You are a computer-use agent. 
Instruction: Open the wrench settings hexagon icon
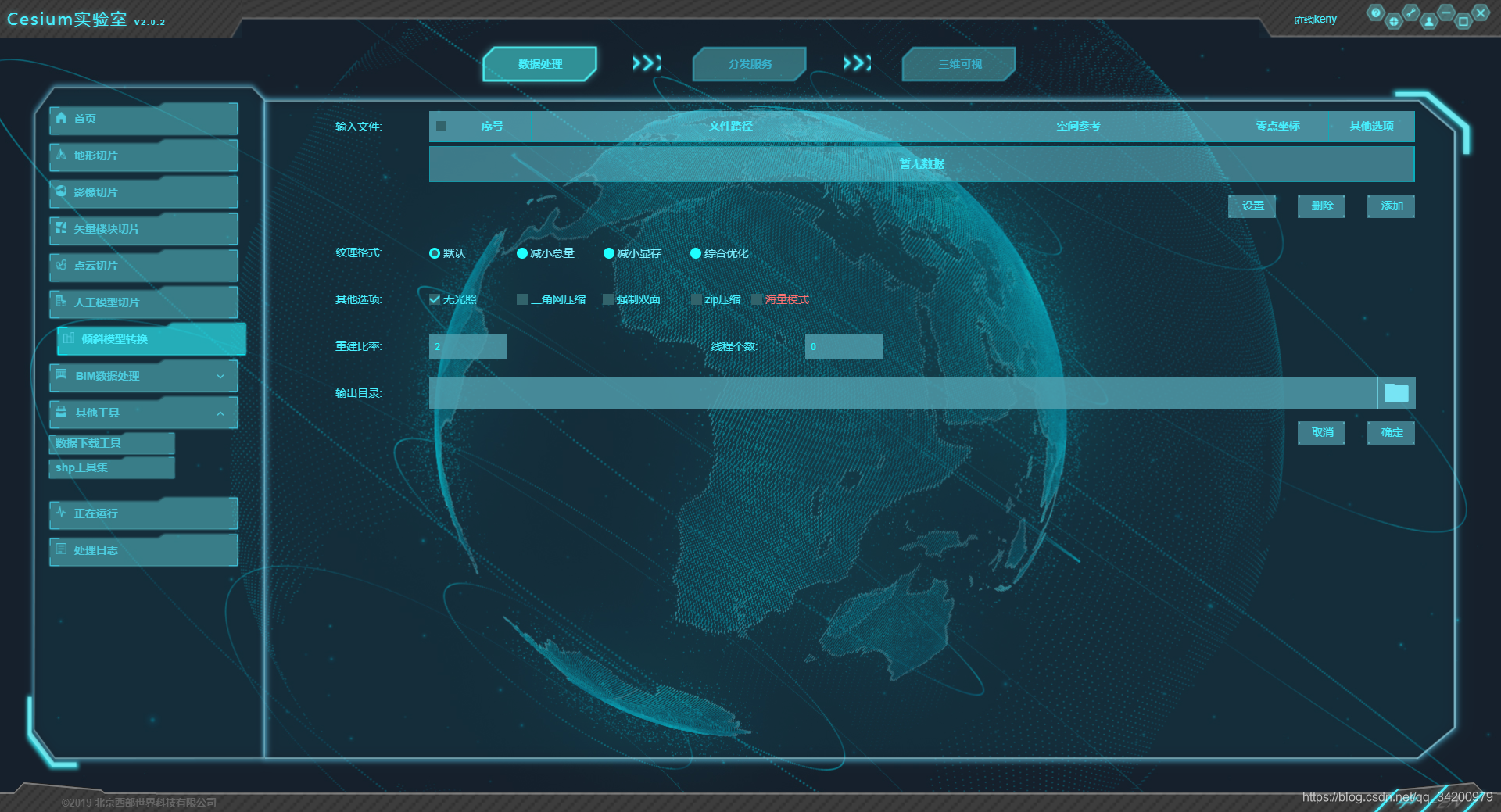coord(1411,13)
